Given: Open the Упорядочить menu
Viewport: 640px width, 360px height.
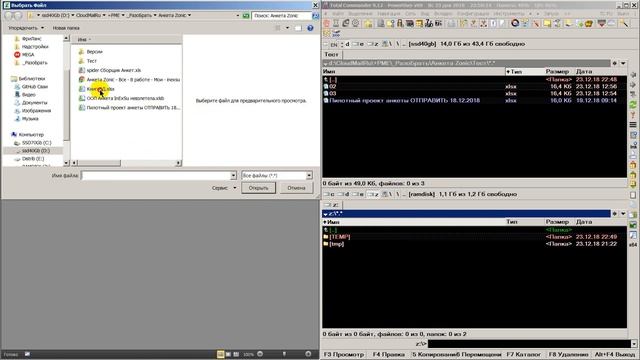Looking at the screenshot, I should pyautogui.click(x=26, y=28).
